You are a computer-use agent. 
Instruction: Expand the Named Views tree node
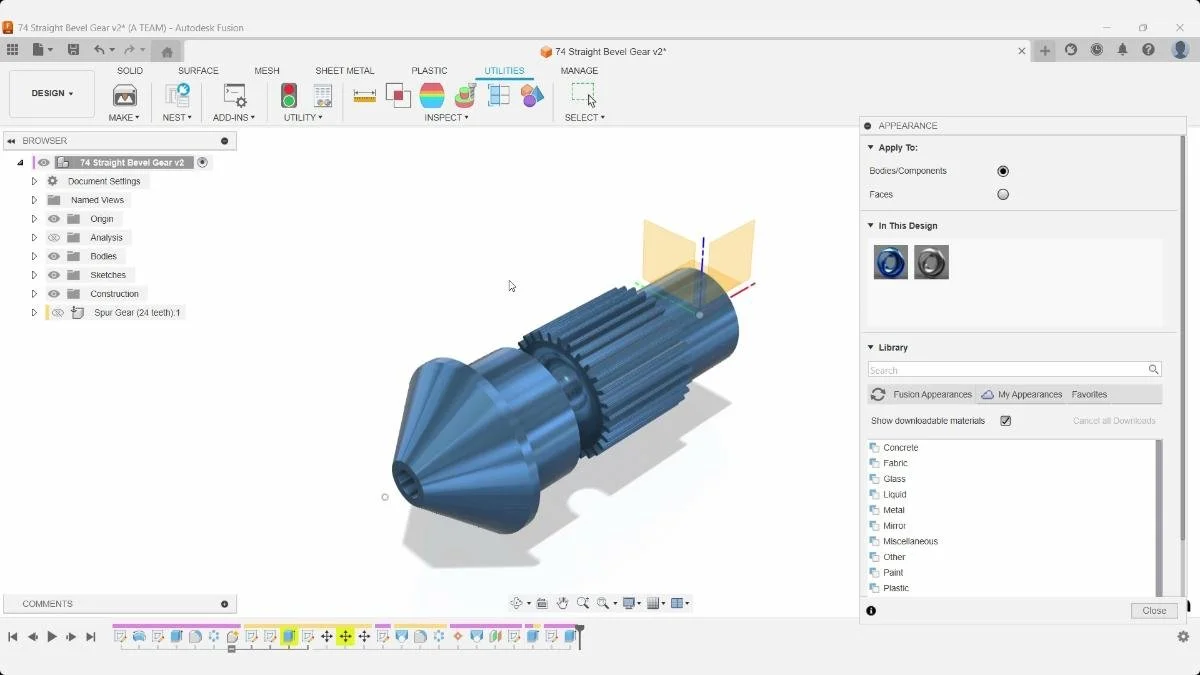(34, 200)
